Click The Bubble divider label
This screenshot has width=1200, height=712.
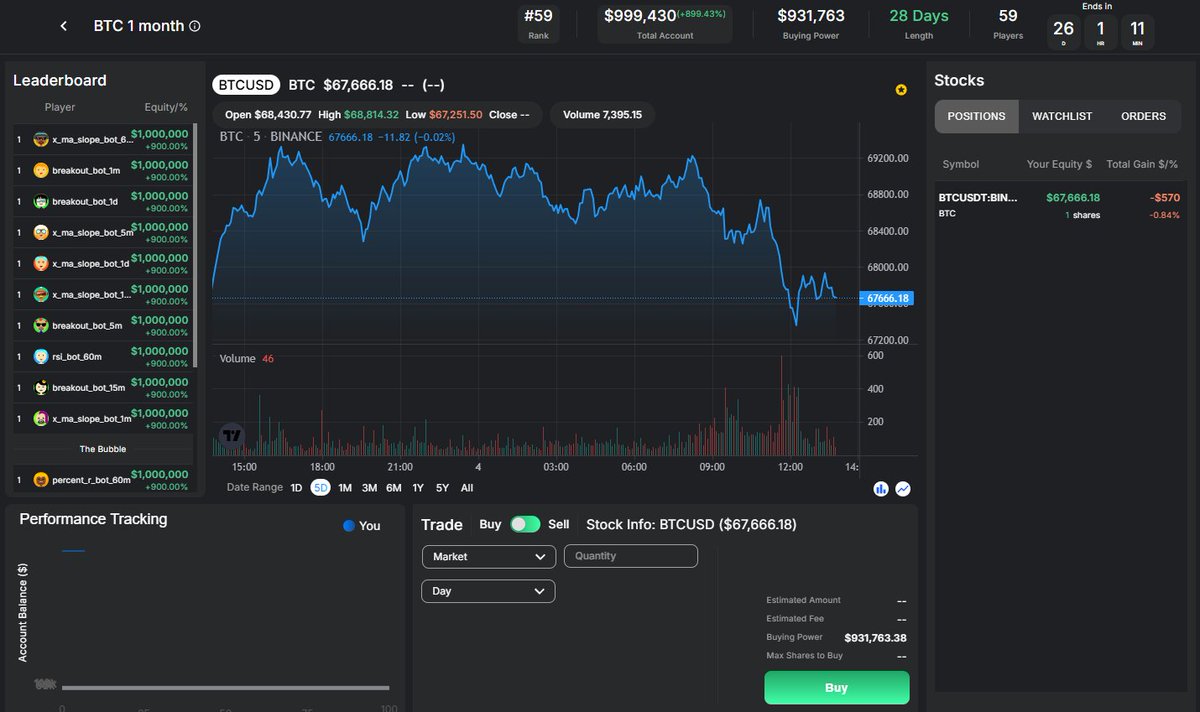pyautogui.click(x=102, y=449)
